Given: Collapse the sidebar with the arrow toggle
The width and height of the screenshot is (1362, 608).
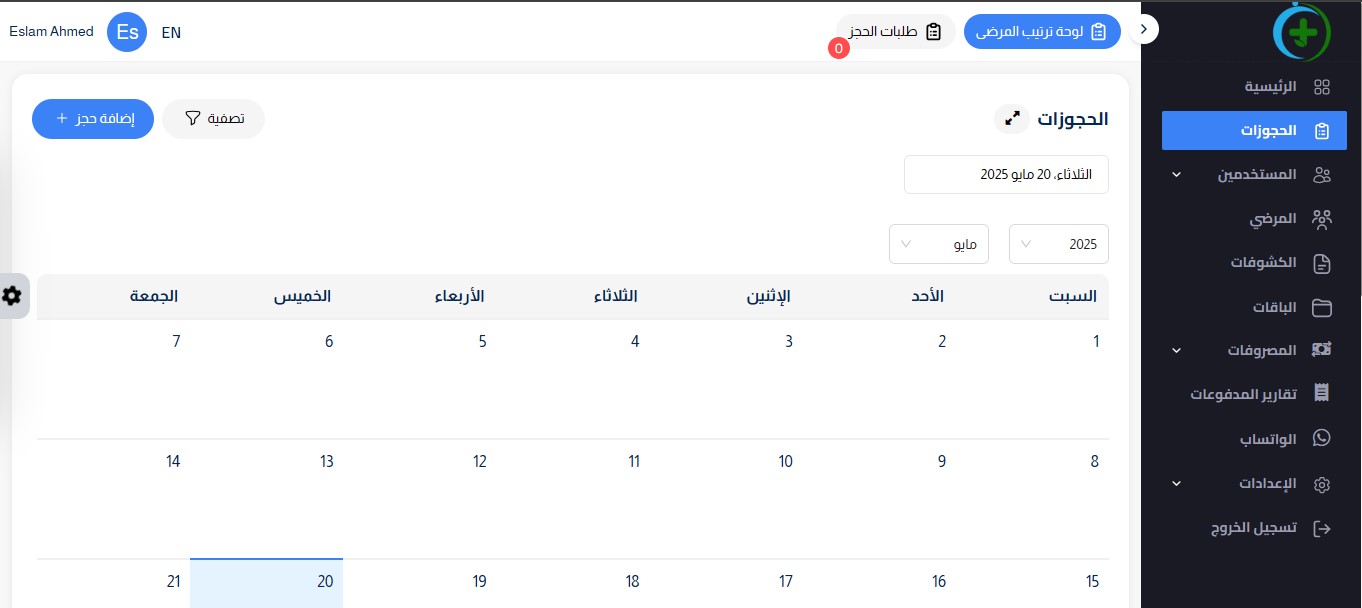Looking at the screenshot, I should [1144, 30].
